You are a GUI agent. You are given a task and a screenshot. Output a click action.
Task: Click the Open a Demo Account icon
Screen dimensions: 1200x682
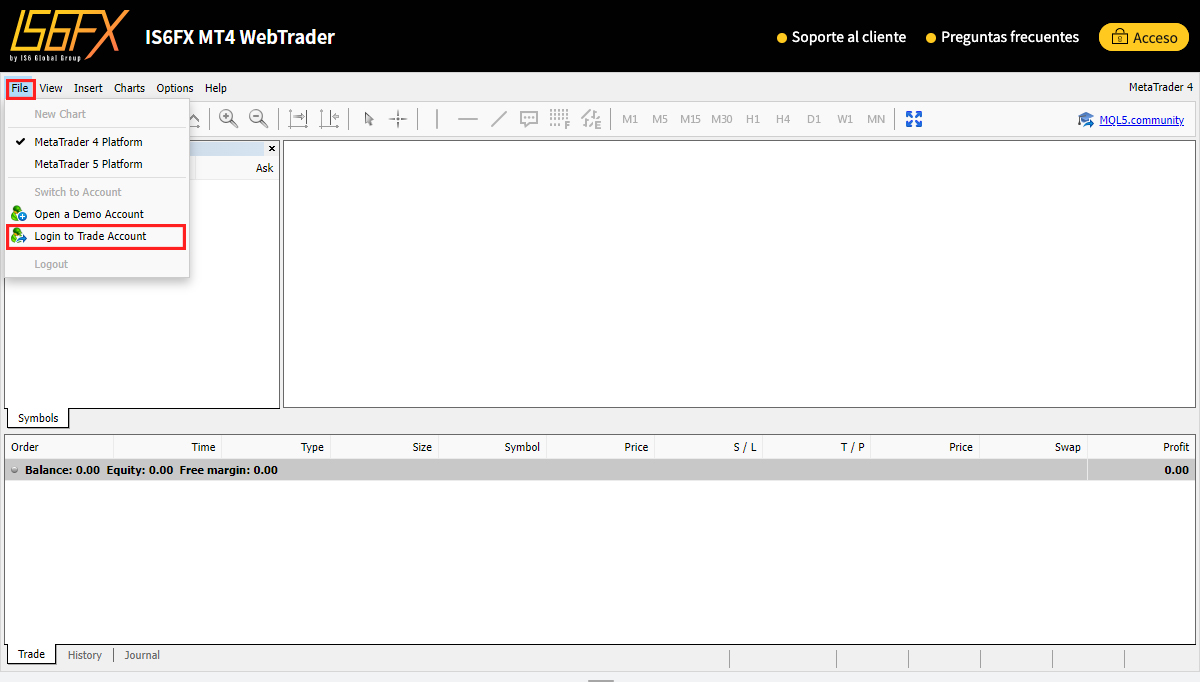pyautogui.click(x=19, y=214)
